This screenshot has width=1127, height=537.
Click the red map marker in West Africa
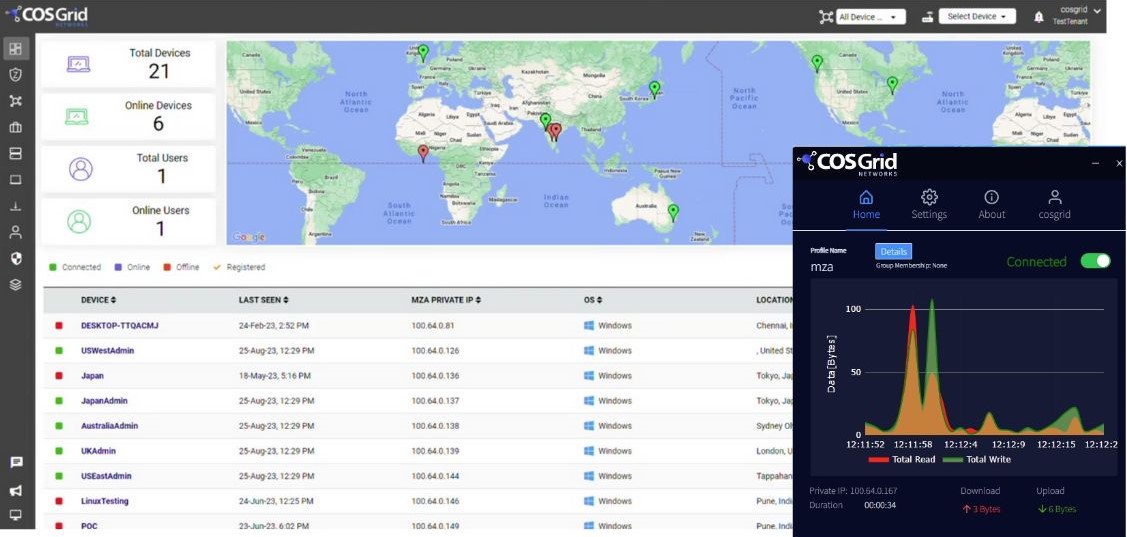pos(423,152)
